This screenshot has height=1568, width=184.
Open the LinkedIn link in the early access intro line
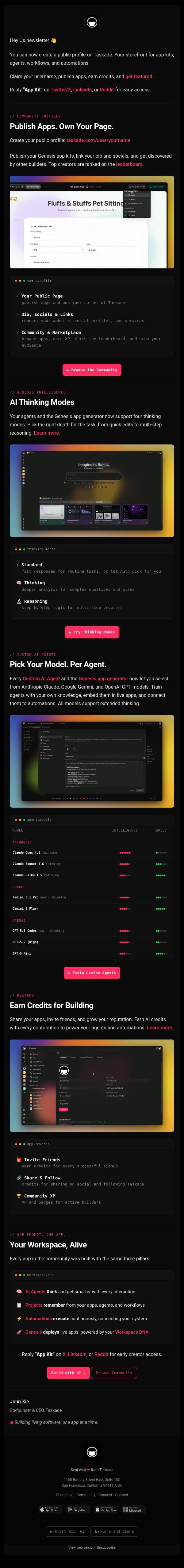tap(82, 90)
